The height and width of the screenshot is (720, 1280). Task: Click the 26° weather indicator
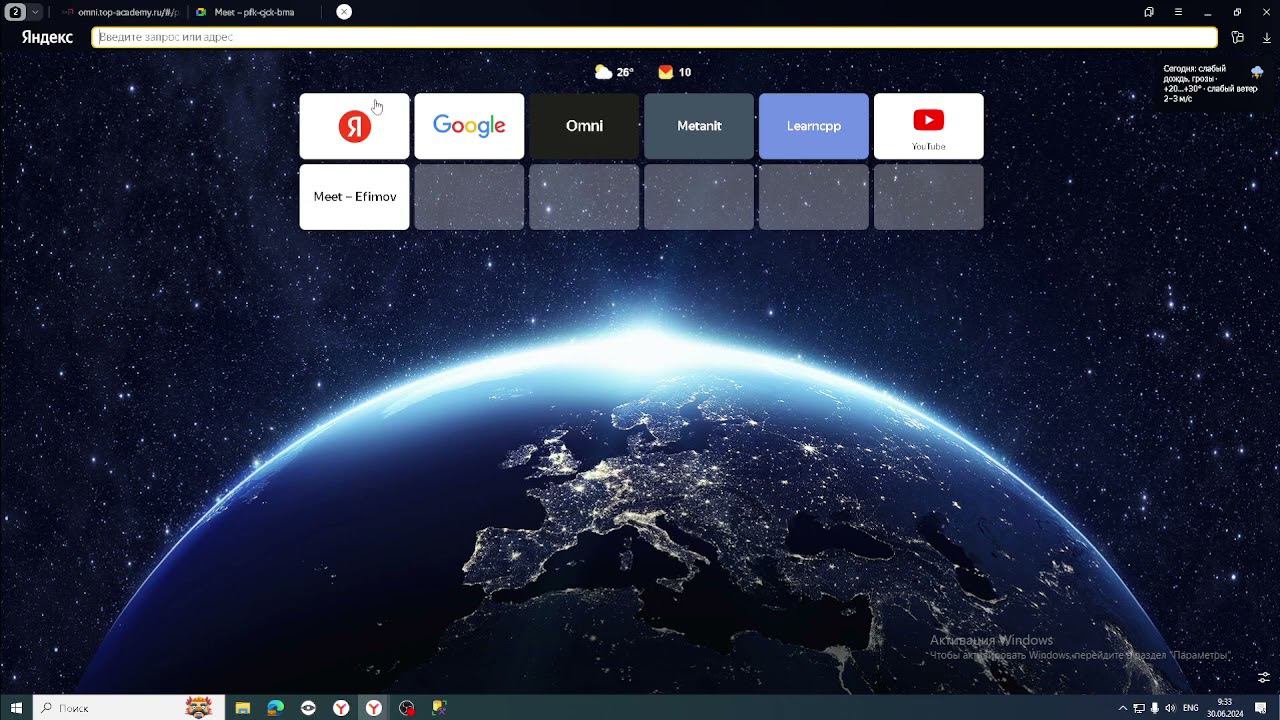click(614, 72)
